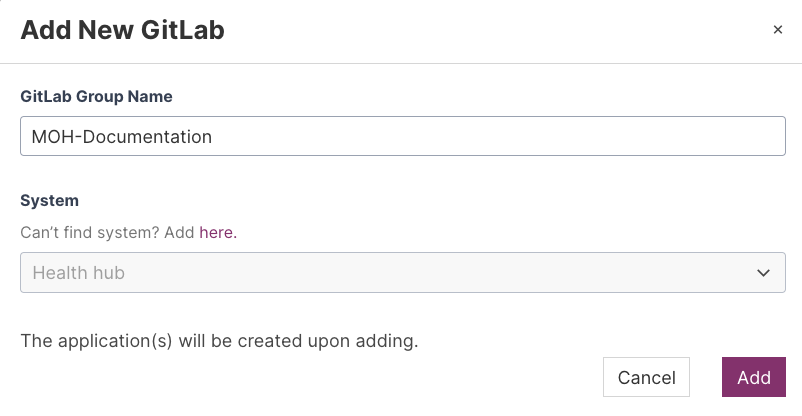
Task: Confirm with the purple Add button
Action: click(x=753, y=378)
